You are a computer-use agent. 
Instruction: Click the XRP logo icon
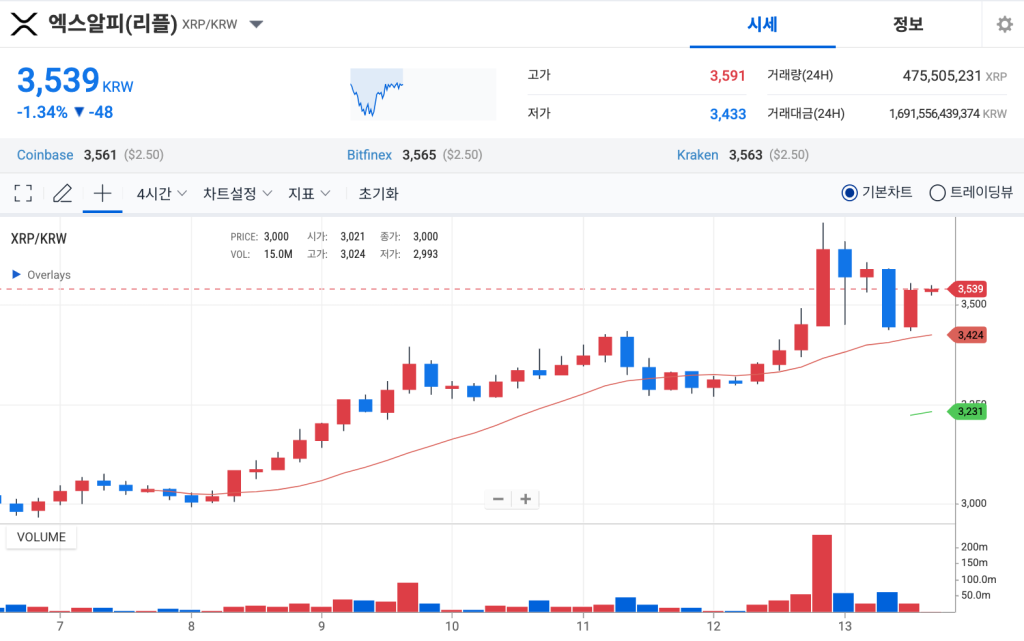click(x=24, y=24)
